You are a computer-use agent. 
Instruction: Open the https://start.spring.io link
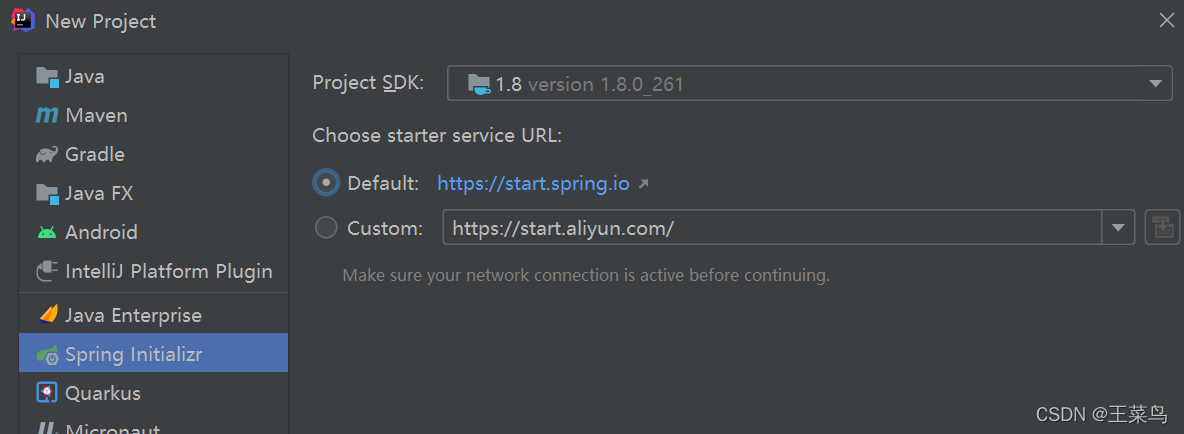tap(533, 183)
